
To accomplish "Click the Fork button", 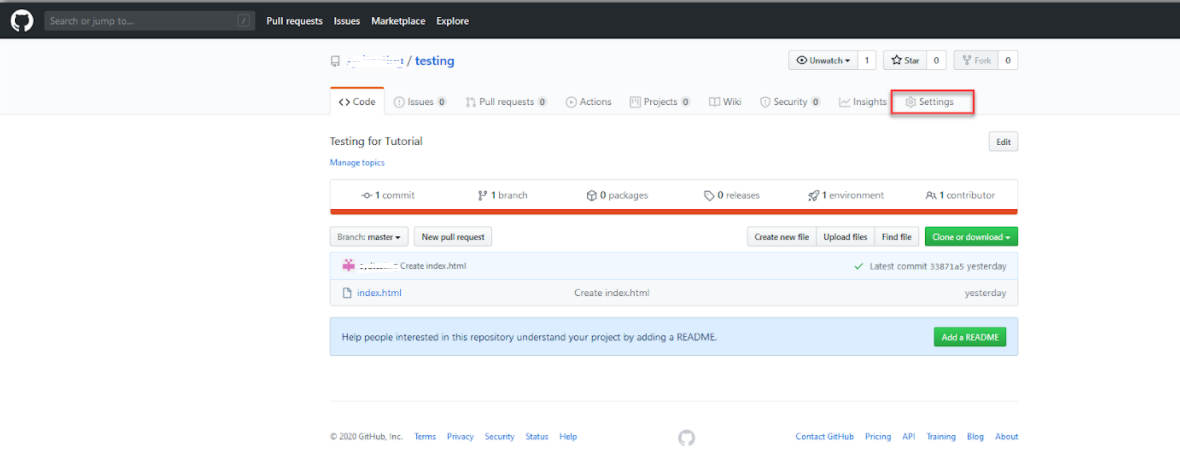I will [x=976, y=60].
